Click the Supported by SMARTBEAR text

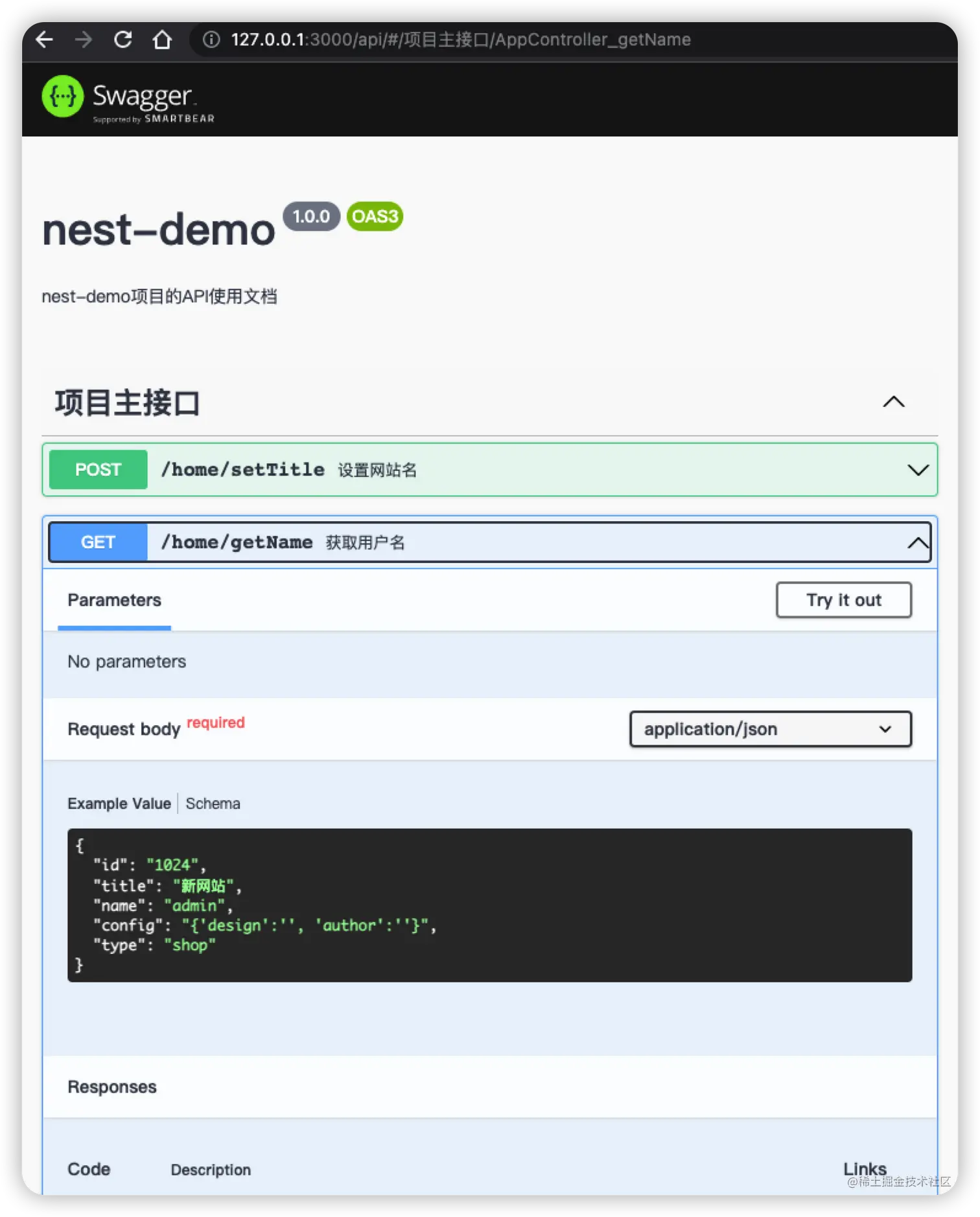(x=154, y=119)
